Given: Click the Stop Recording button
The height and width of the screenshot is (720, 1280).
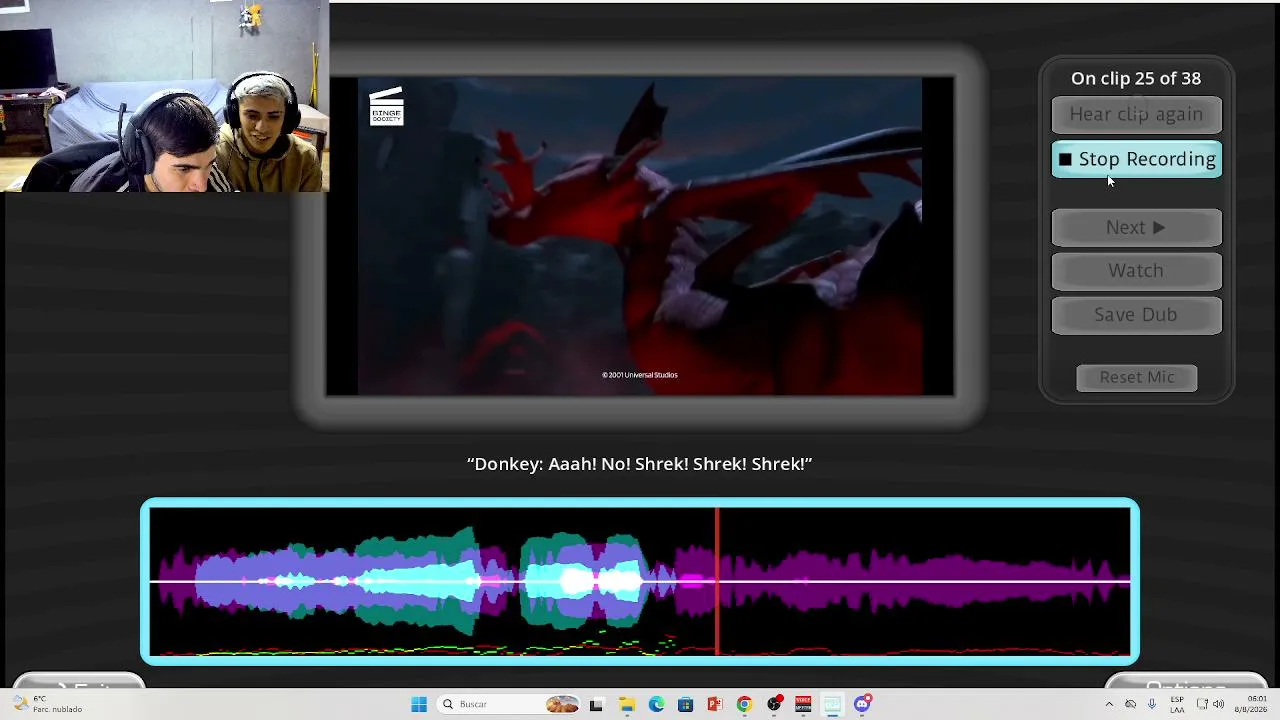Looking at the screenshot, I should click(x=1136, y=159).
